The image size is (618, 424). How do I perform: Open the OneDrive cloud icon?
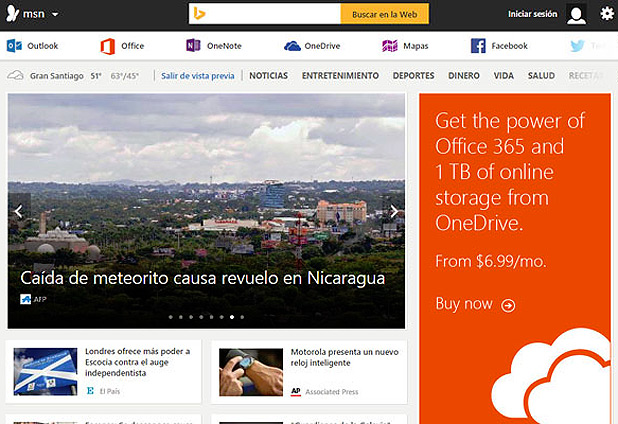292,46
